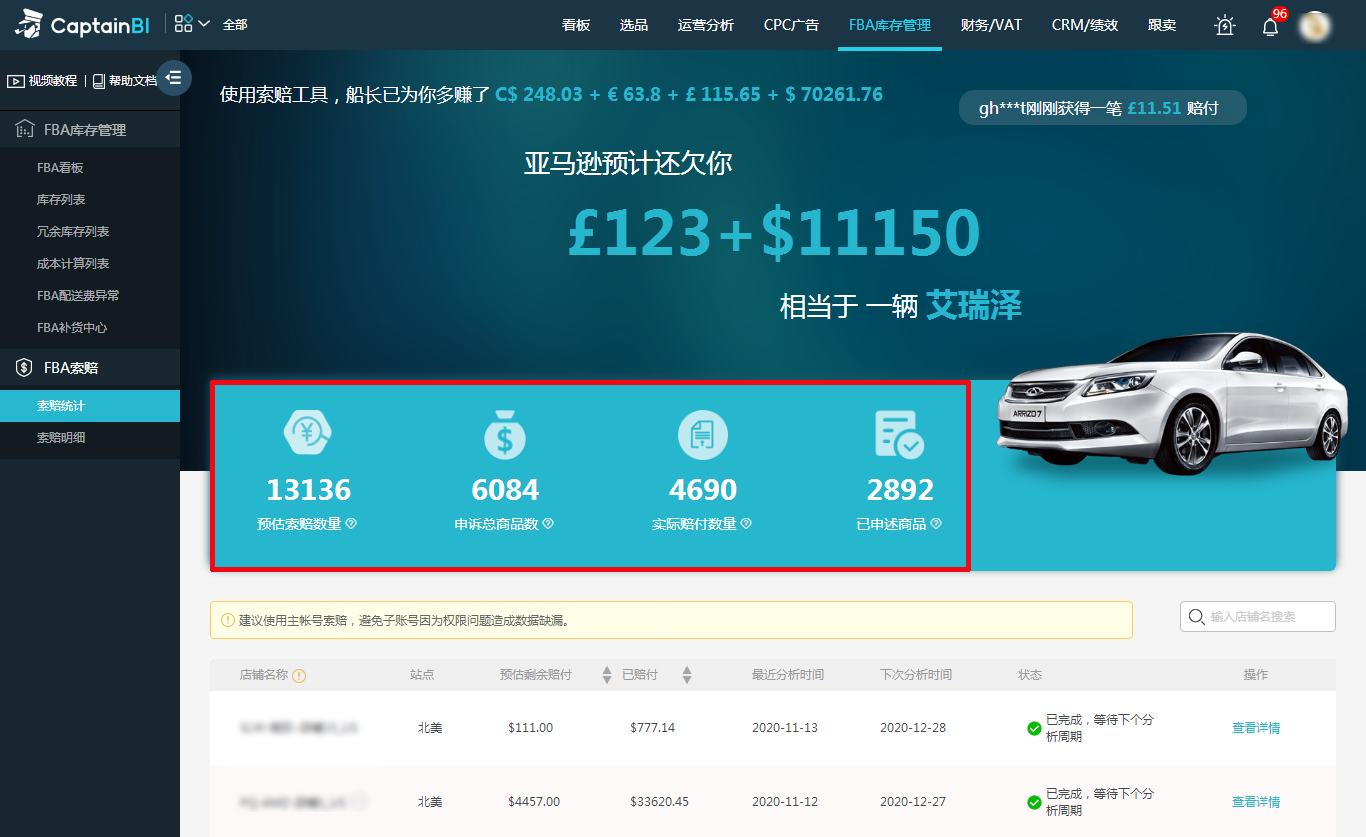Go to 运营分析 menu

tap(705, 25)
